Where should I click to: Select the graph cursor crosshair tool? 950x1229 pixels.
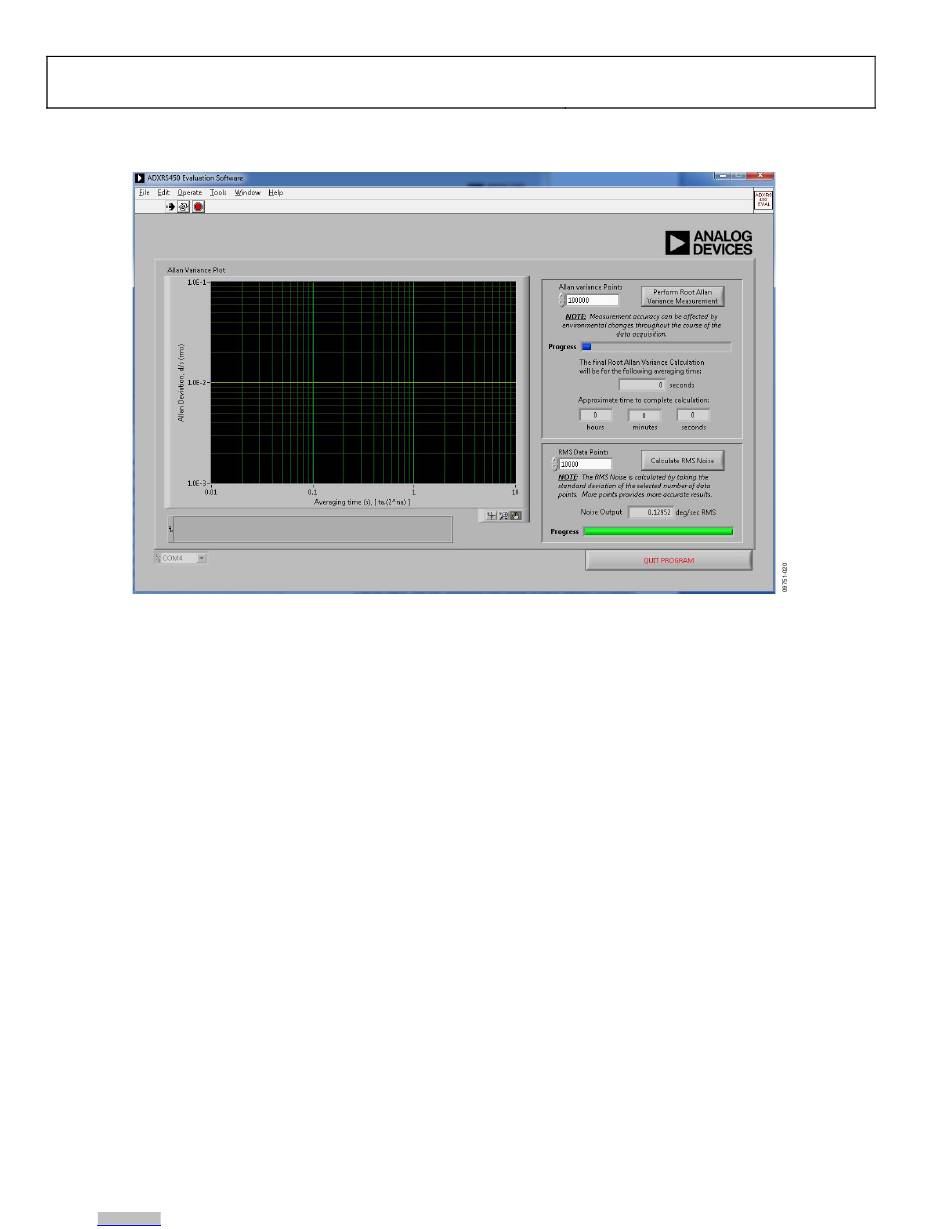point(491,516)
